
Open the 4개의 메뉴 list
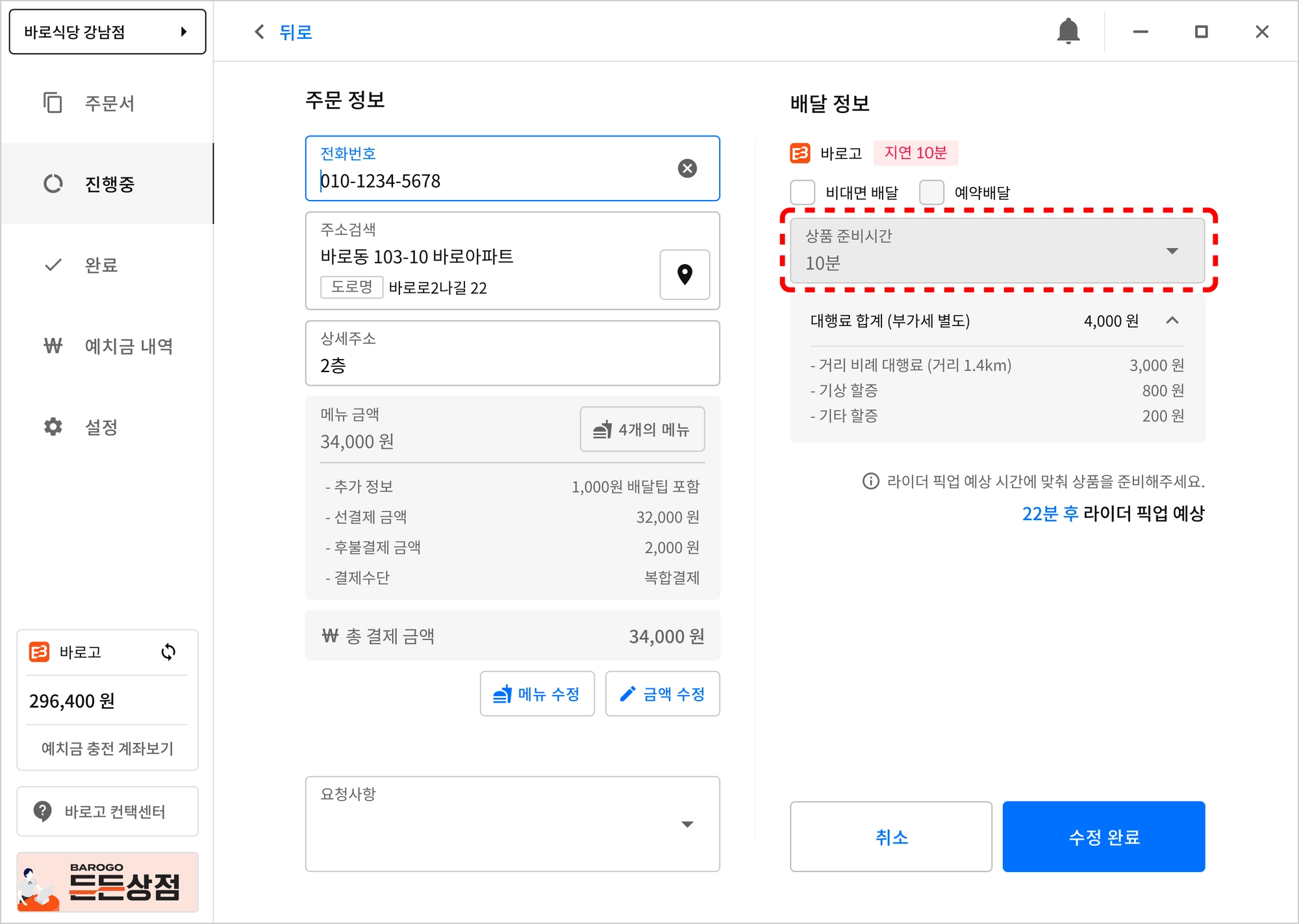tap(642, 429)
